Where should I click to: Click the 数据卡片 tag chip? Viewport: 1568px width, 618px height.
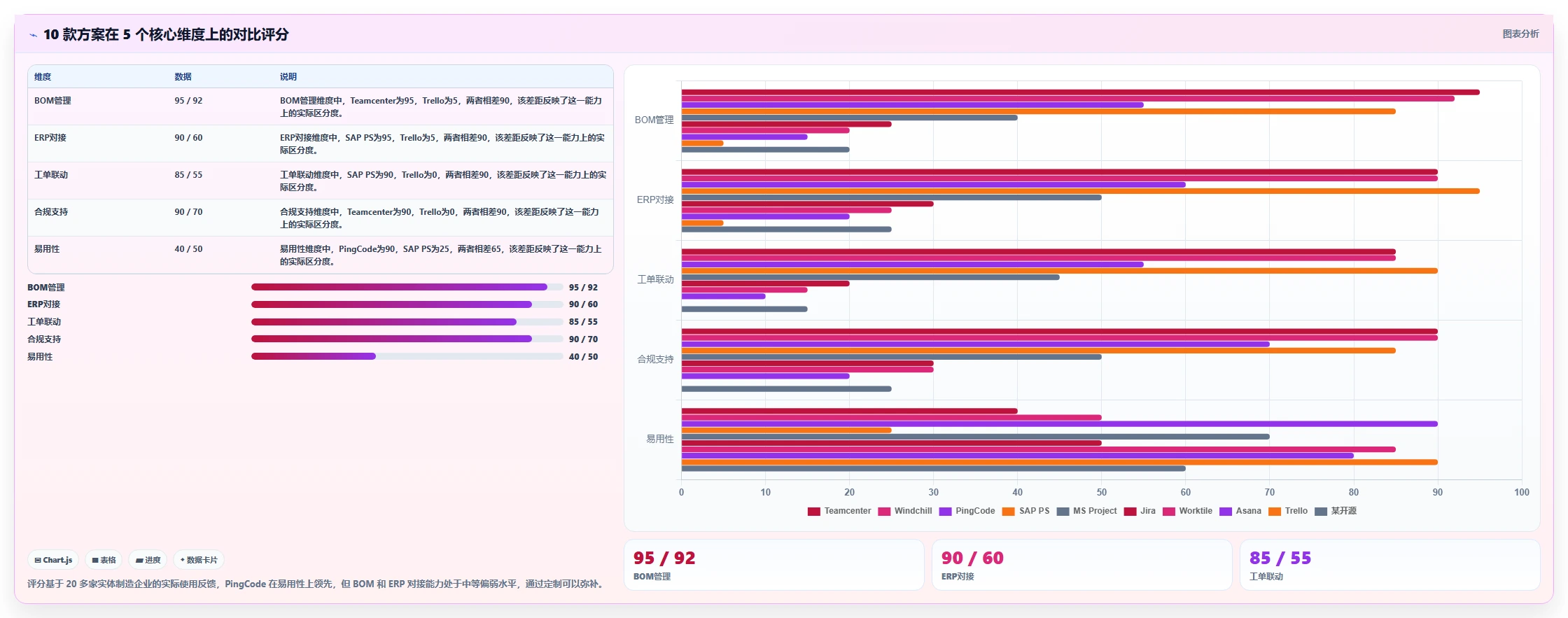tap(199, 560)
